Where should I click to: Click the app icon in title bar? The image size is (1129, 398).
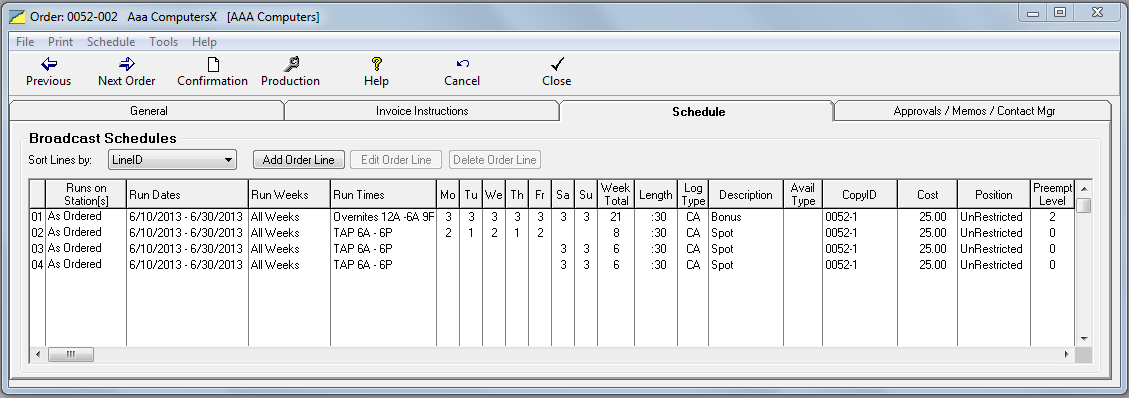point(17,16)
